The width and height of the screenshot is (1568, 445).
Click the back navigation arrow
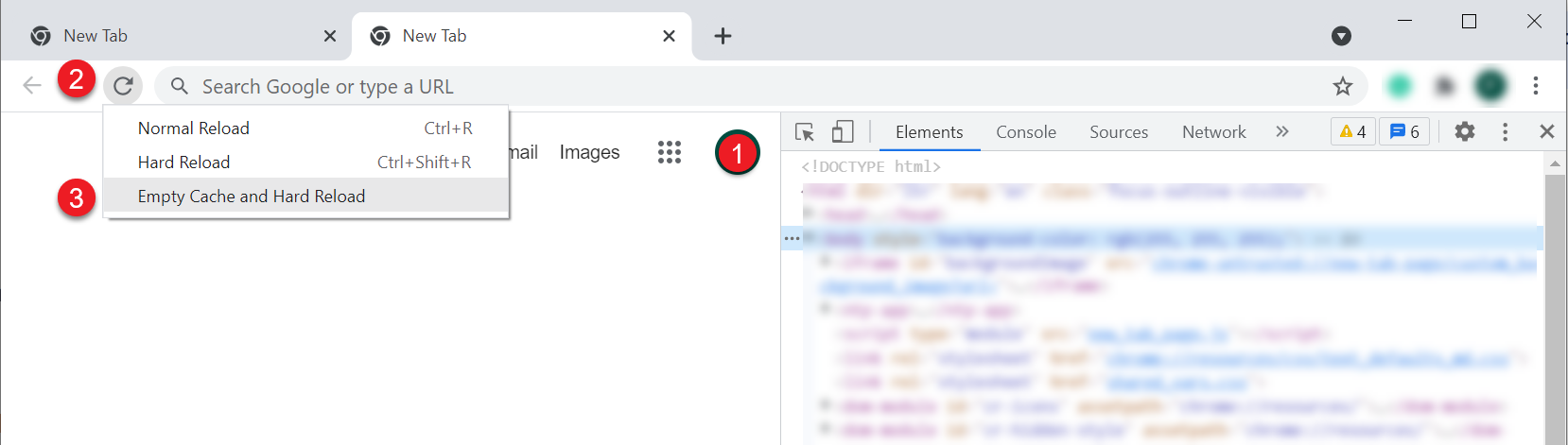pos(32,86)
